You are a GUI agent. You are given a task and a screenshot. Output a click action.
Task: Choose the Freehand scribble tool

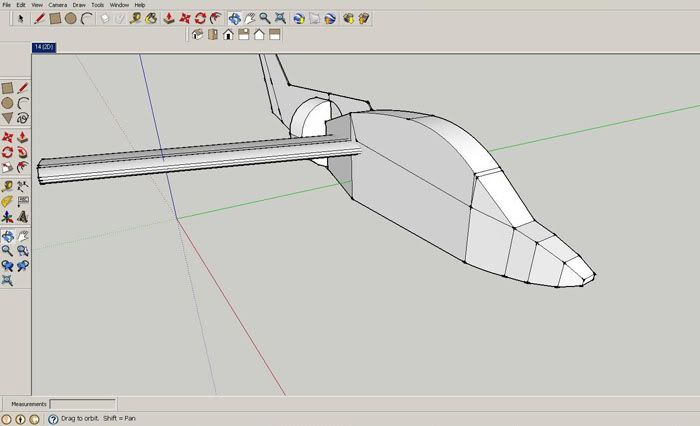(x=23, y=118)
